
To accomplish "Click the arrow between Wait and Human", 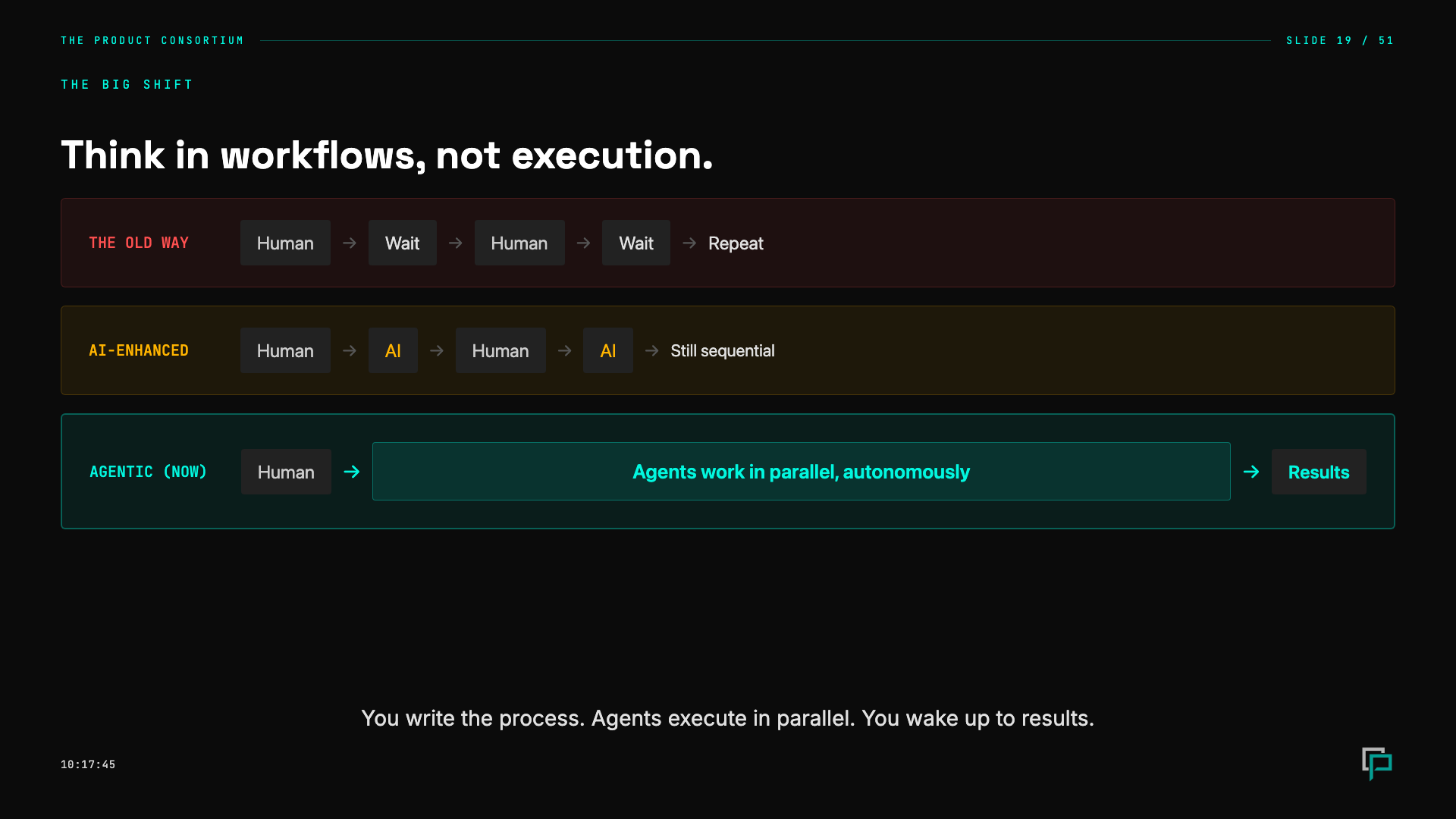I will [455, 243].
